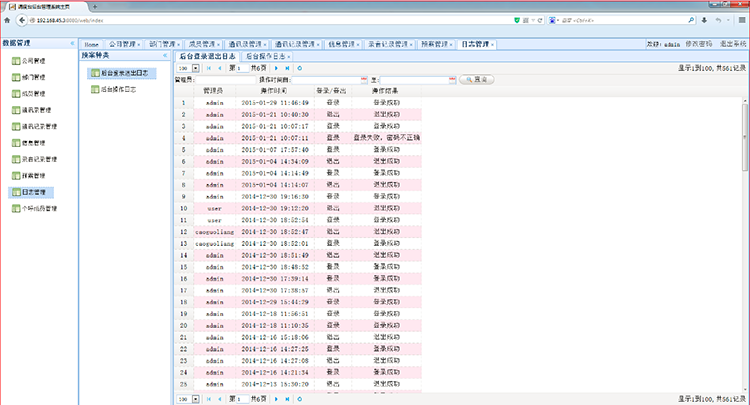Close the 公司管理 tab
The image size is (750, 405).
tap(139, 45)
